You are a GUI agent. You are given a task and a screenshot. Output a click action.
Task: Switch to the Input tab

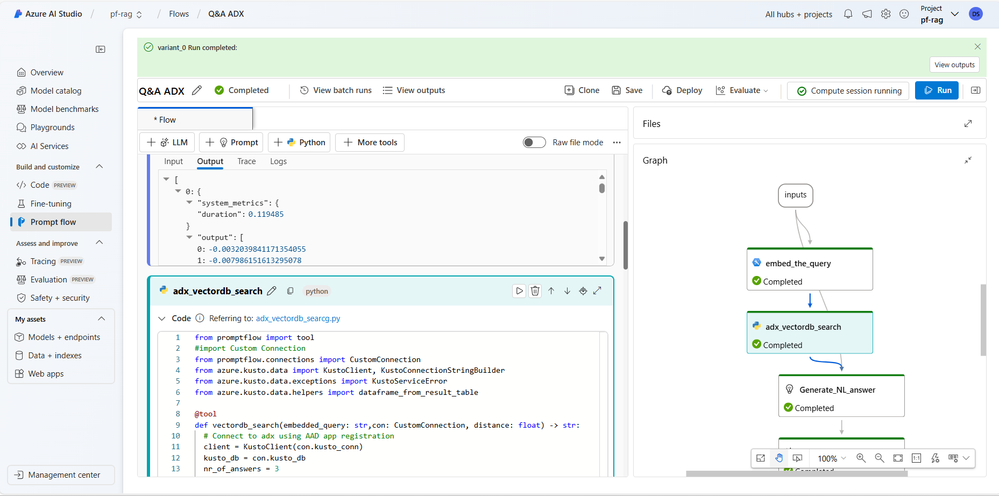click(173, 161)
